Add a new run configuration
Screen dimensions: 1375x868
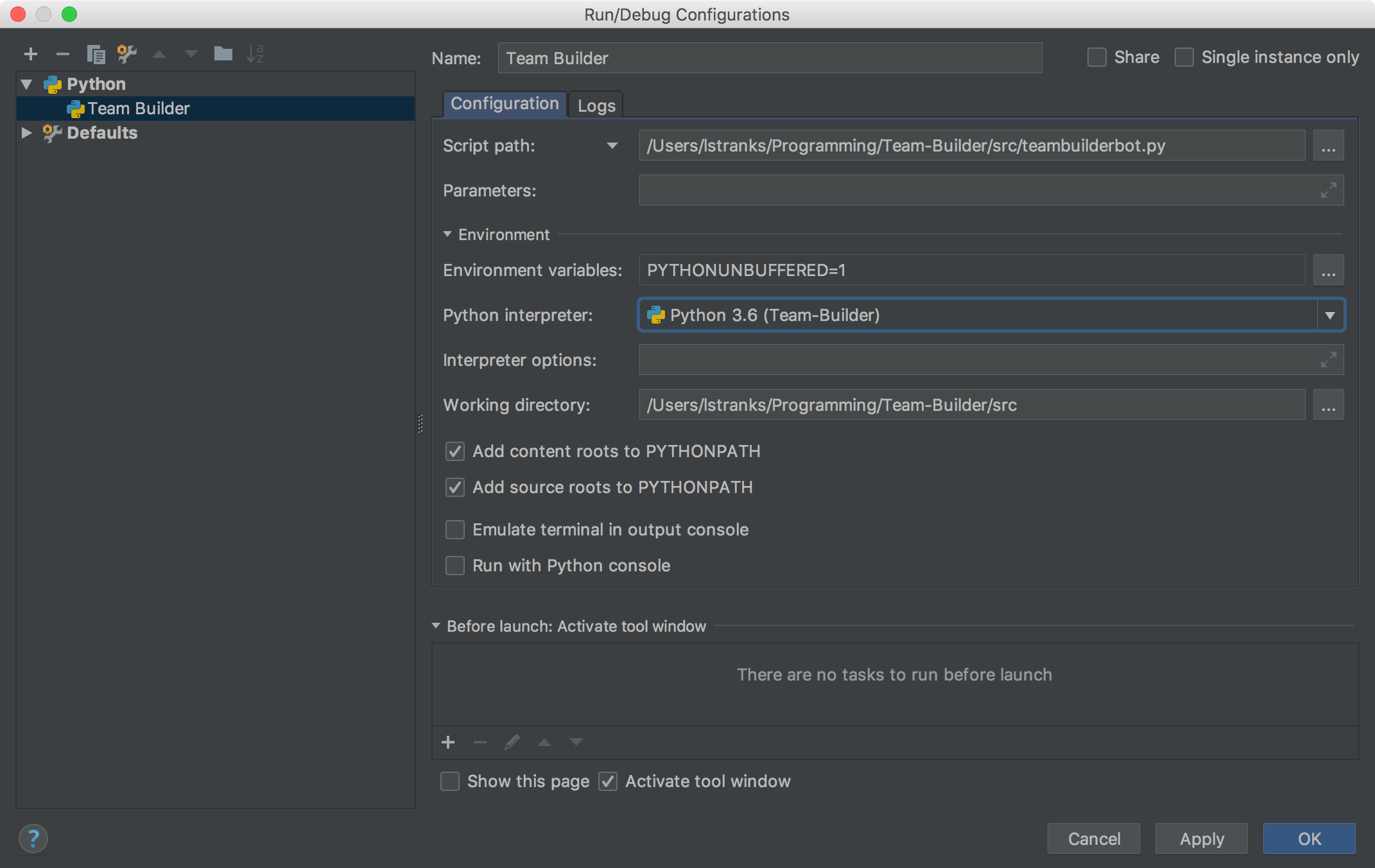(x=30, y=54)
